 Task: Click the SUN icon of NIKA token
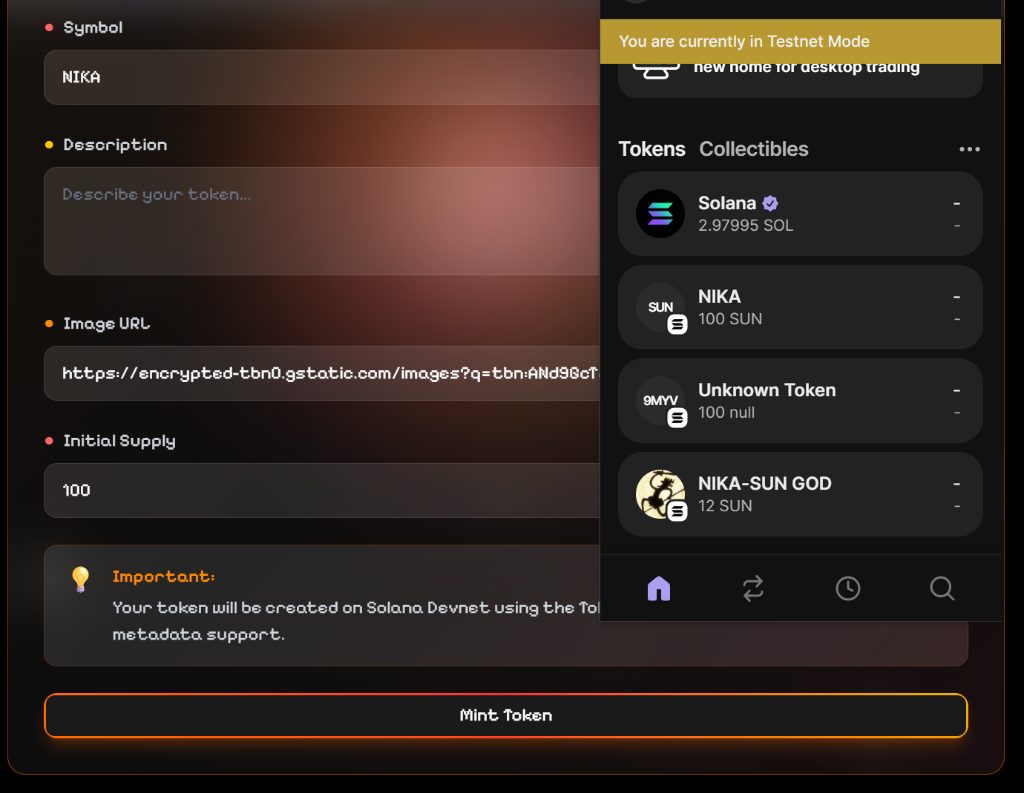(x=660, y=307)
